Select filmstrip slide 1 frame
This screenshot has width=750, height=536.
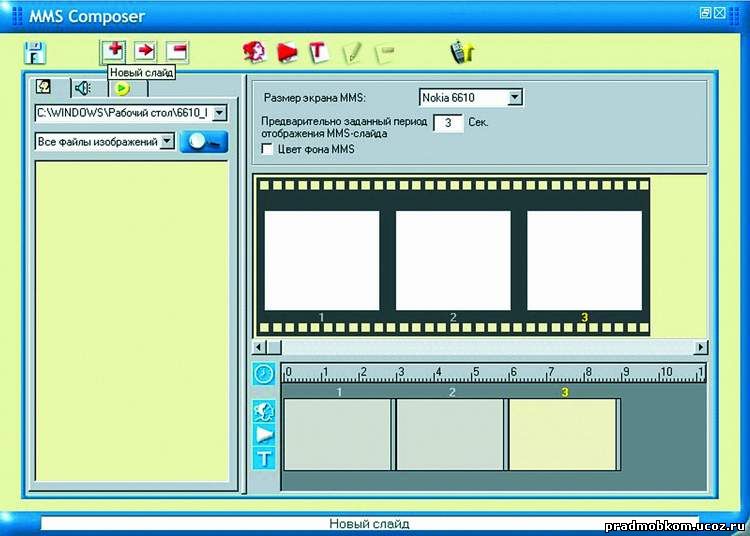point(322,261)
